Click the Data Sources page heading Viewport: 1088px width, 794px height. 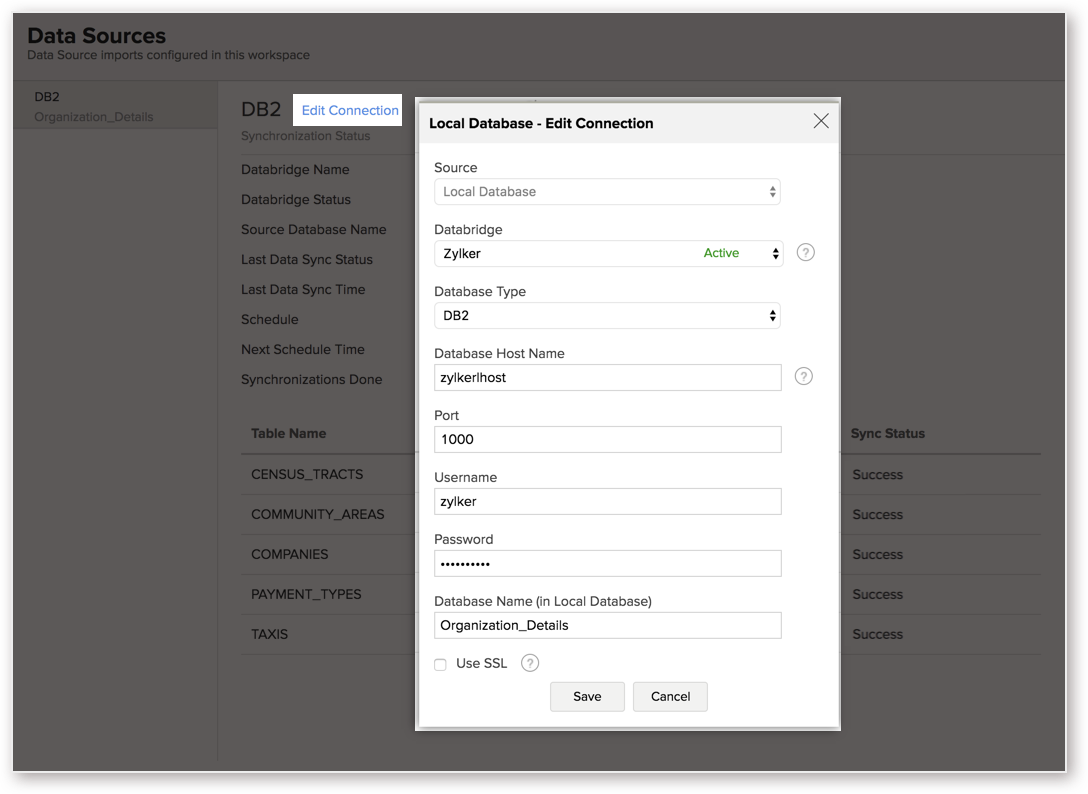(96, 35)
